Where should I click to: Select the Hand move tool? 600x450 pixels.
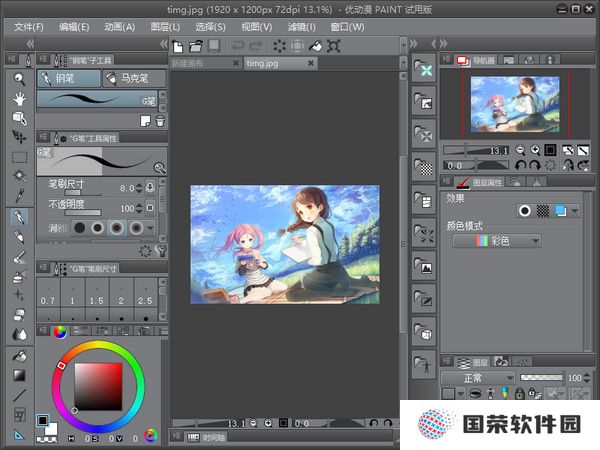pos(19,99)
